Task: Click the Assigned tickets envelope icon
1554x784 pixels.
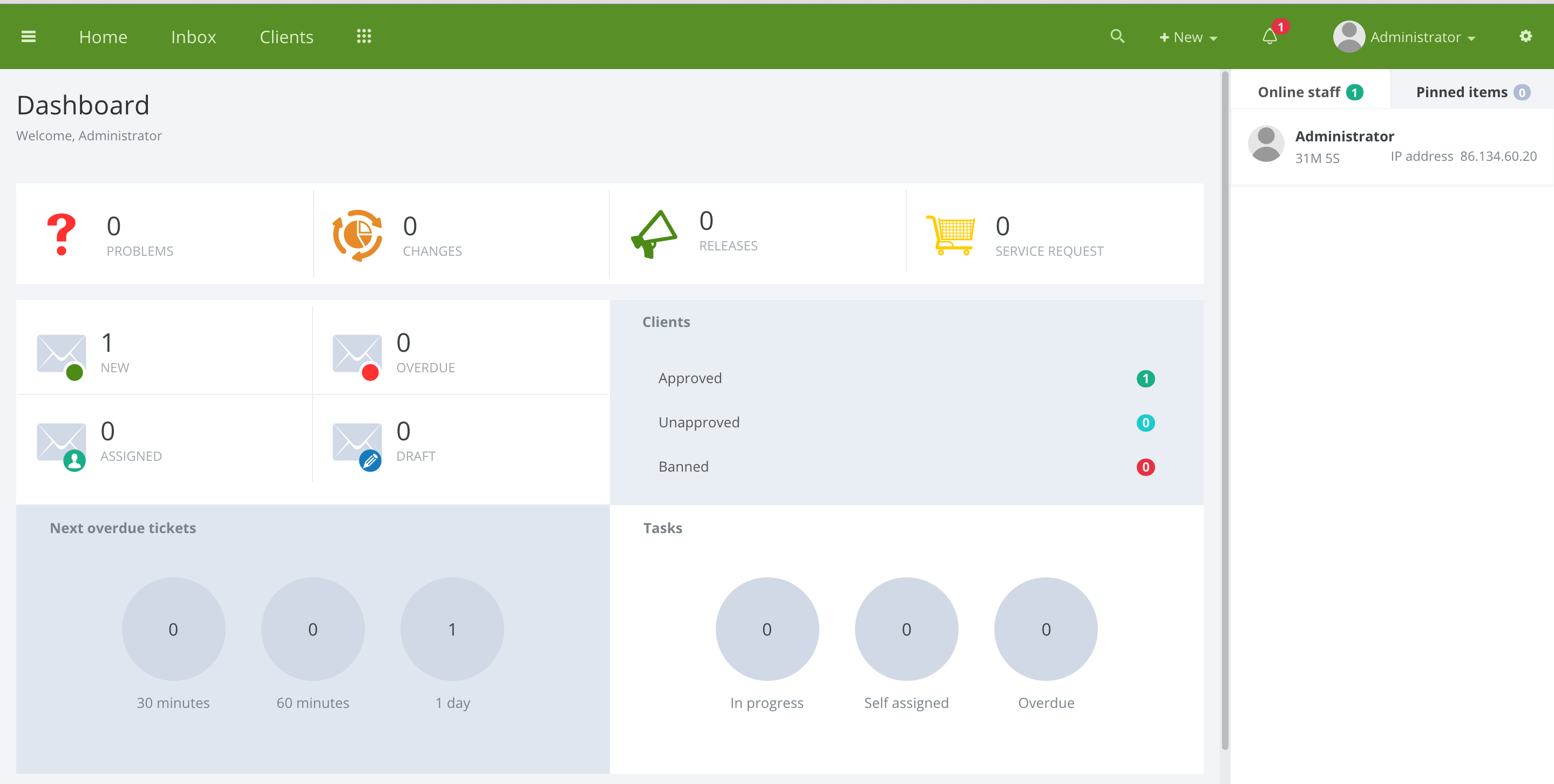Action: tap(62, 446)
